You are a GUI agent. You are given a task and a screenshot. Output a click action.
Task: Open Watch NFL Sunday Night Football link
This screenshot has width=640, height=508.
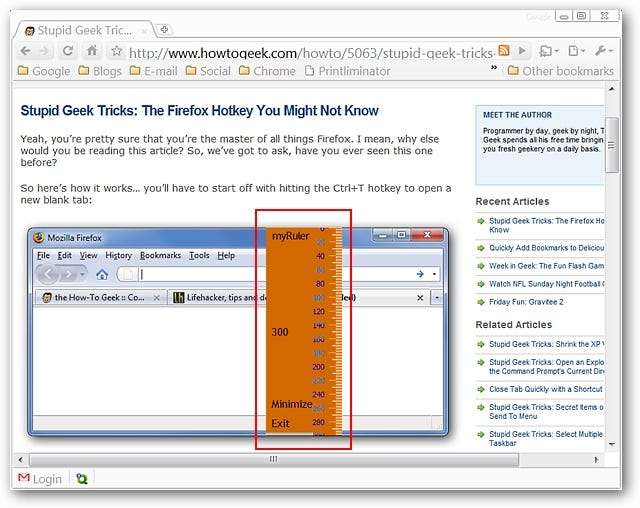coord(547,284)
